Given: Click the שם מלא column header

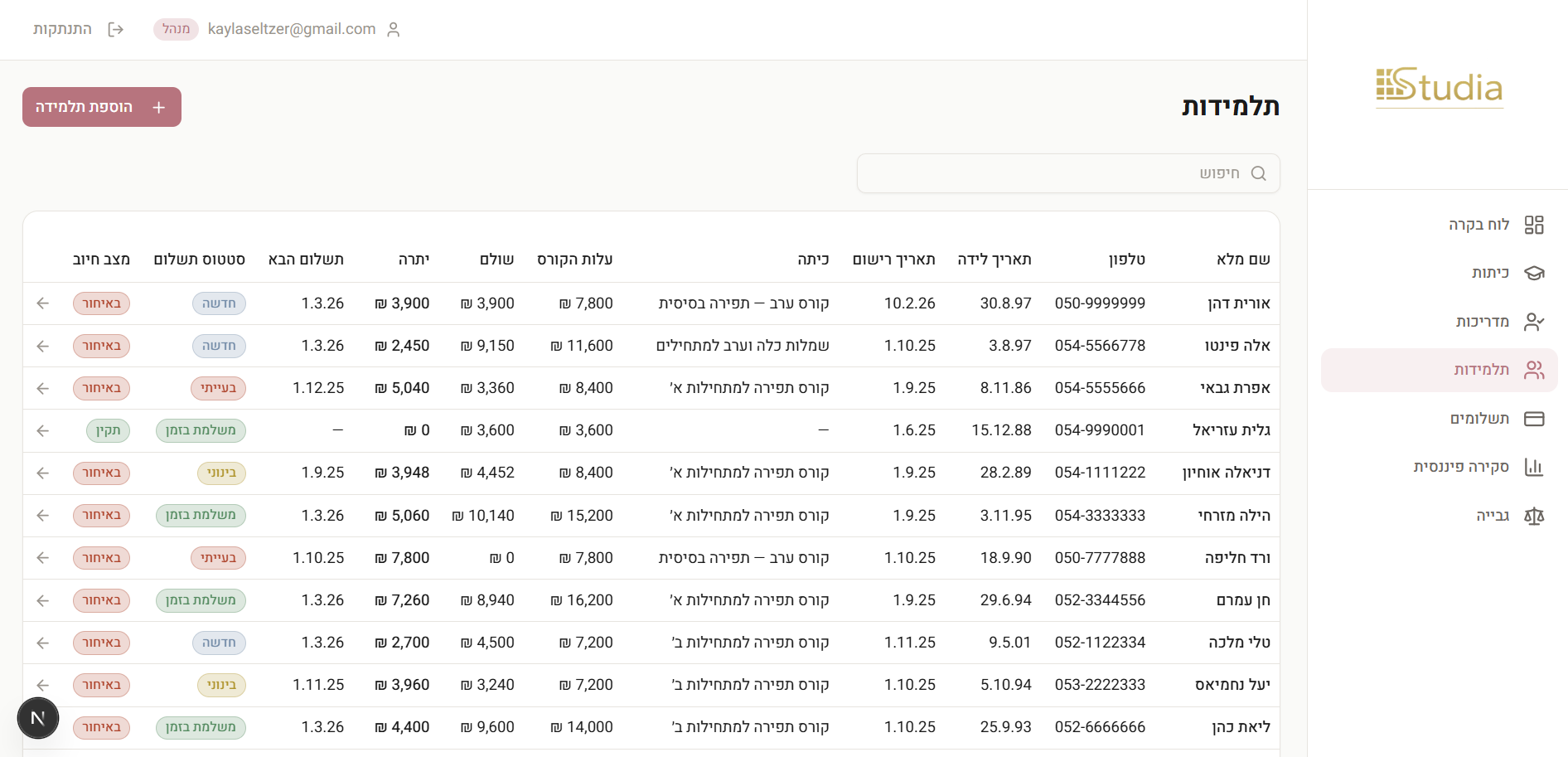Looking at the screenshot, I should point(1242,260).
